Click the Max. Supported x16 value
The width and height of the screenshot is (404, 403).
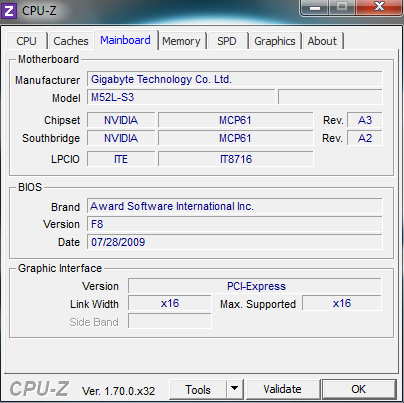(x=342, y=303)
